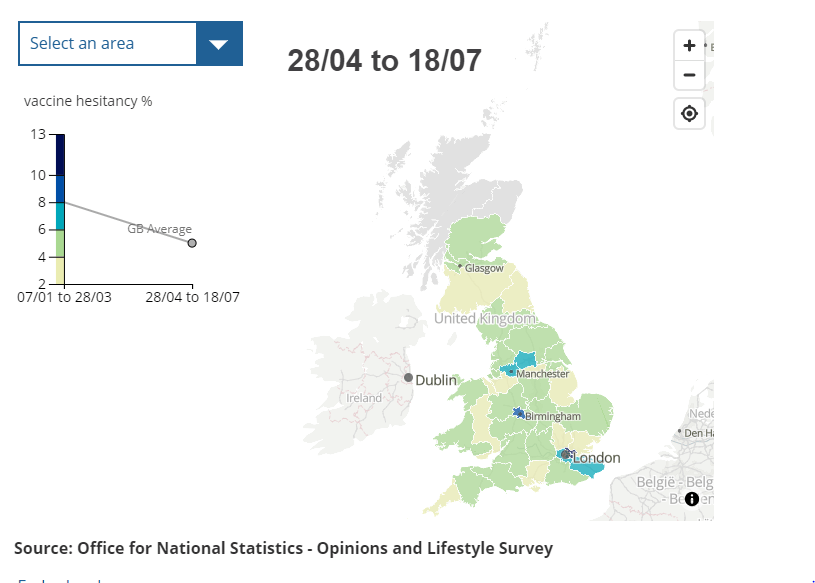Screen dimensions: 815x583
Task: Click the light green legend band
Action: click(x=60, y=243)
